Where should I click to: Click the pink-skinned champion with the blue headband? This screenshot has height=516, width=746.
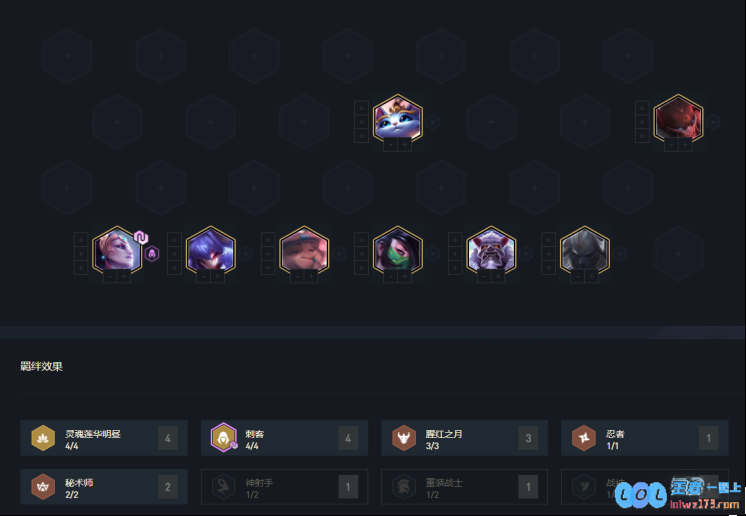pos(304,250)
